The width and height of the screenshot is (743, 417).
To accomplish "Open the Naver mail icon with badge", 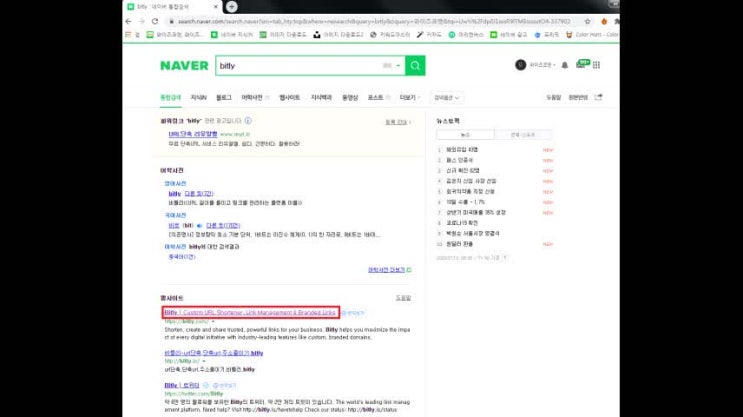I will point(582,64).
